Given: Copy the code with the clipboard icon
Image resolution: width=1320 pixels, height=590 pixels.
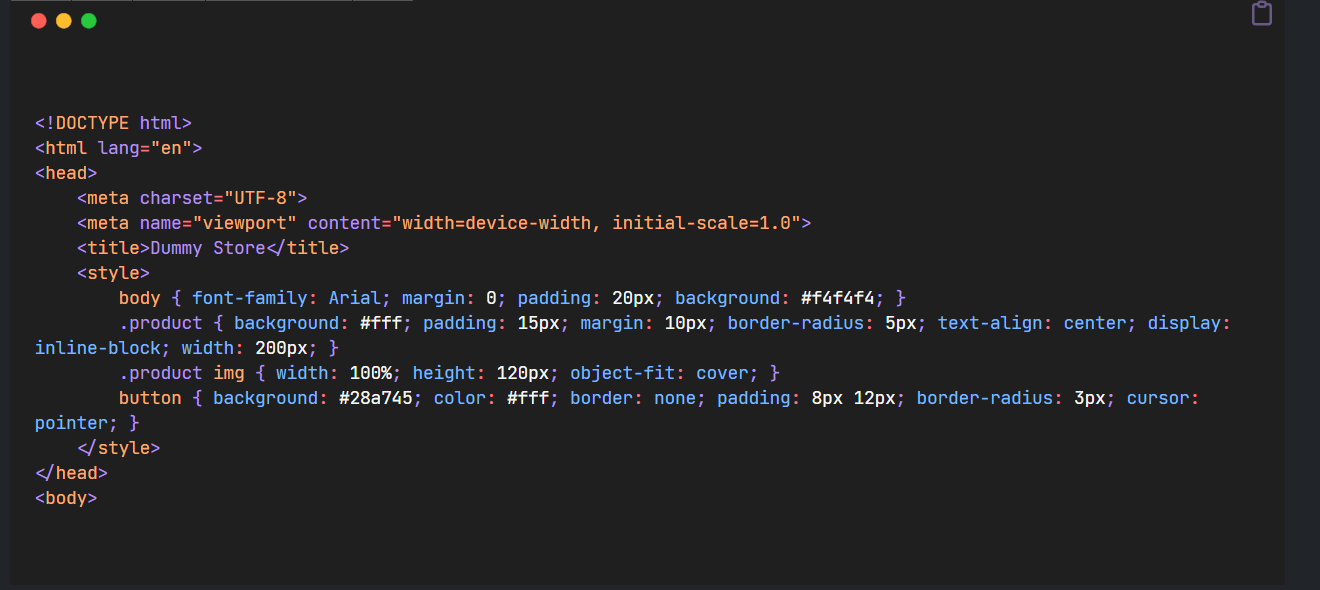Looking at the screenshot, I should (x=1262, y=14).
